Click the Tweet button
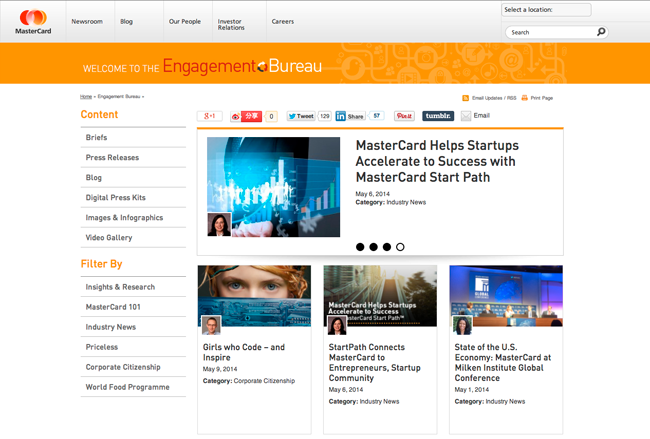 click(x=301, y=116)
